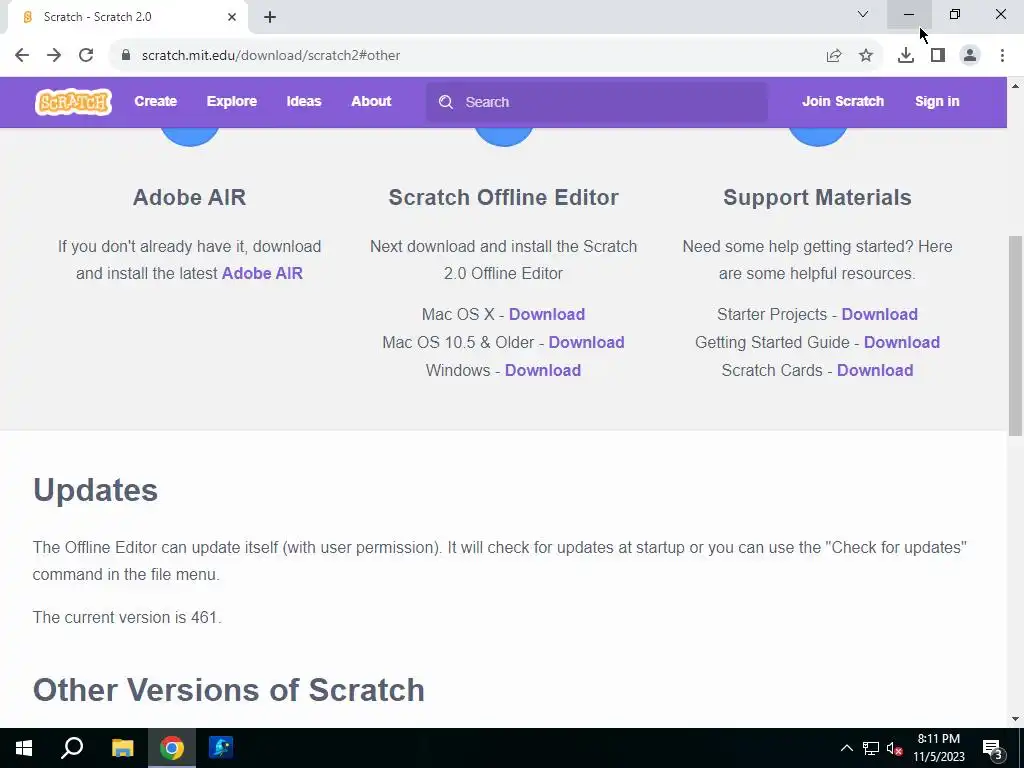Click Chrome icon in taskbar
Screen dimensions: 1024x768
pos(172,748)
